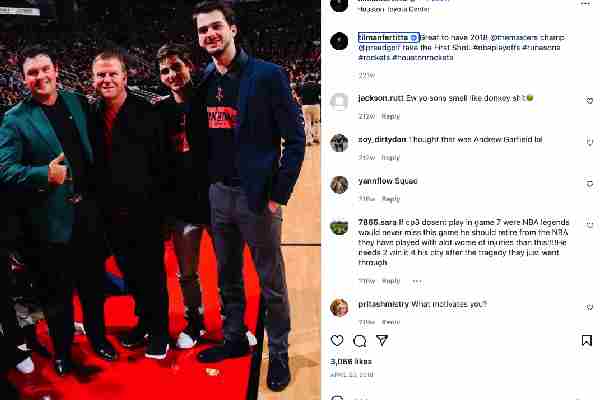Reply to the jackson.rutt comment
Screen dimensions: 600x400
391,116
